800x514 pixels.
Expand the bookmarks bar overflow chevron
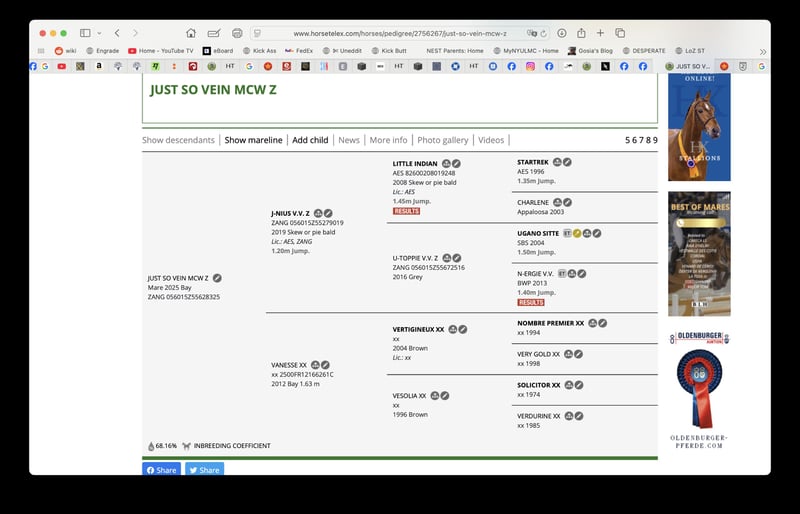point(763,51)
